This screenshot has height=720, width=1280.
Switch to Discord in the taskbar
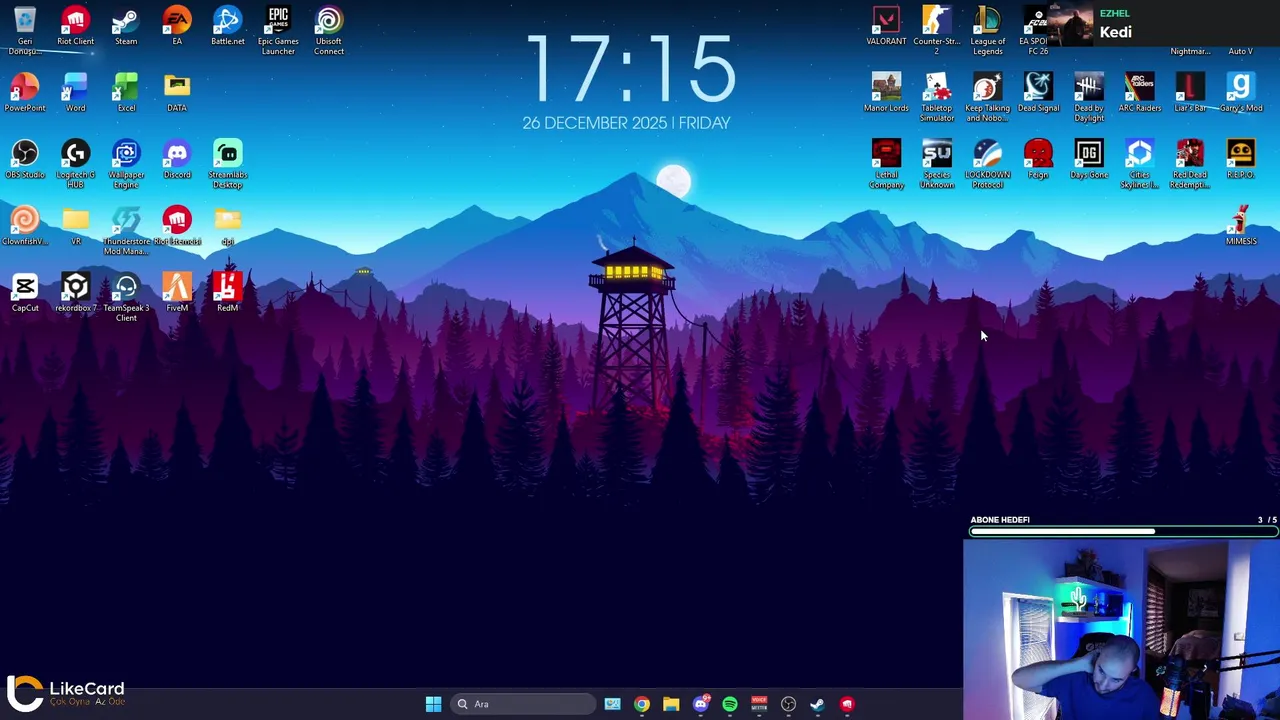coord(701,704)
